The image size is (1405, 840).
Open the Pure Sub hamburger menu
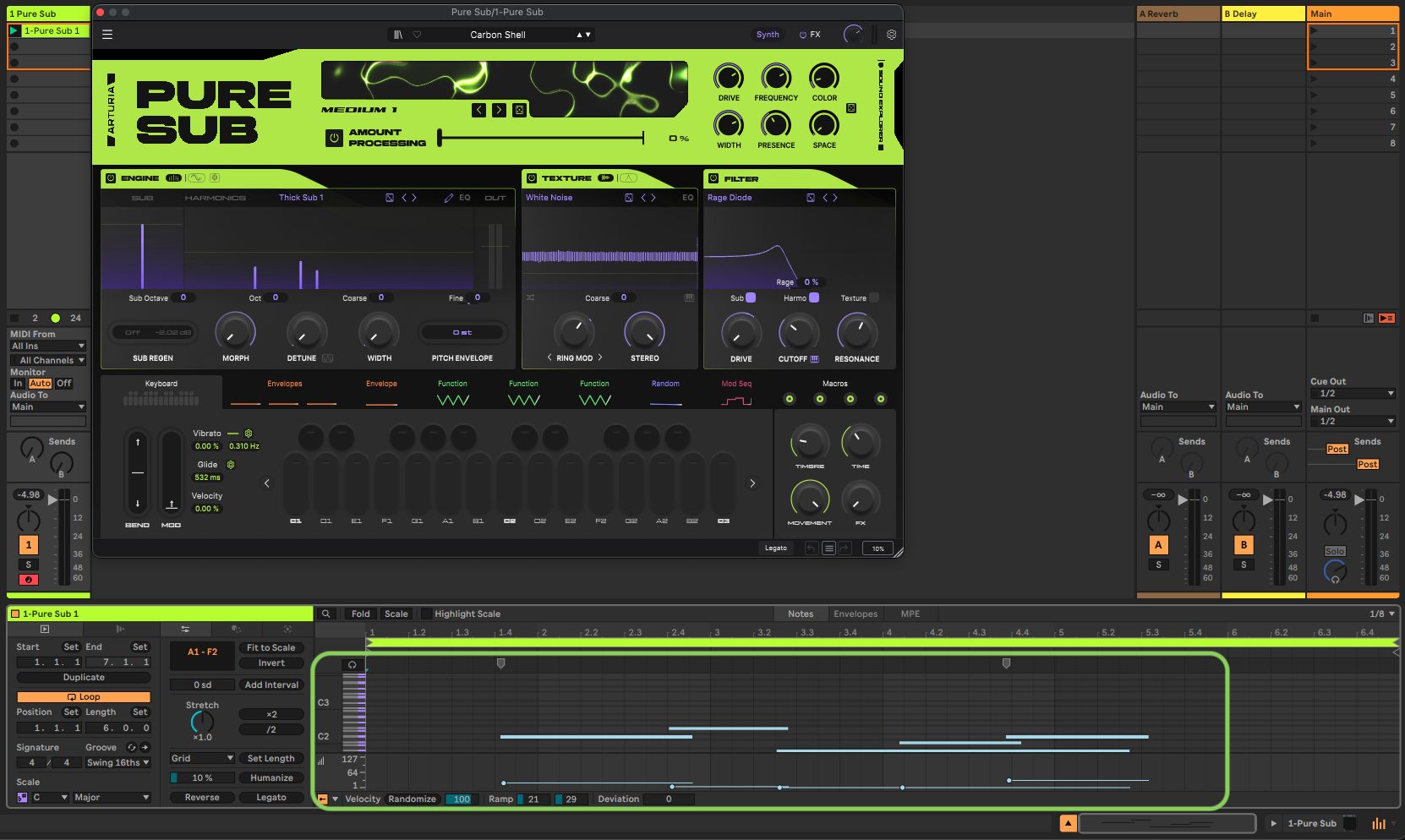(x=107, y=35)
